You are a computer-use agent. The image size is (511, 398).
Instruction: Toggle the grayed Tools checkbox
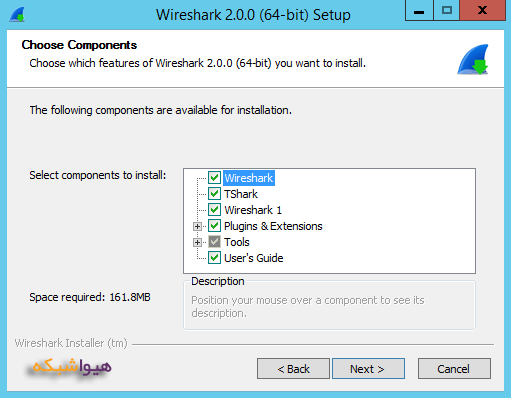[x=214, y=242]
